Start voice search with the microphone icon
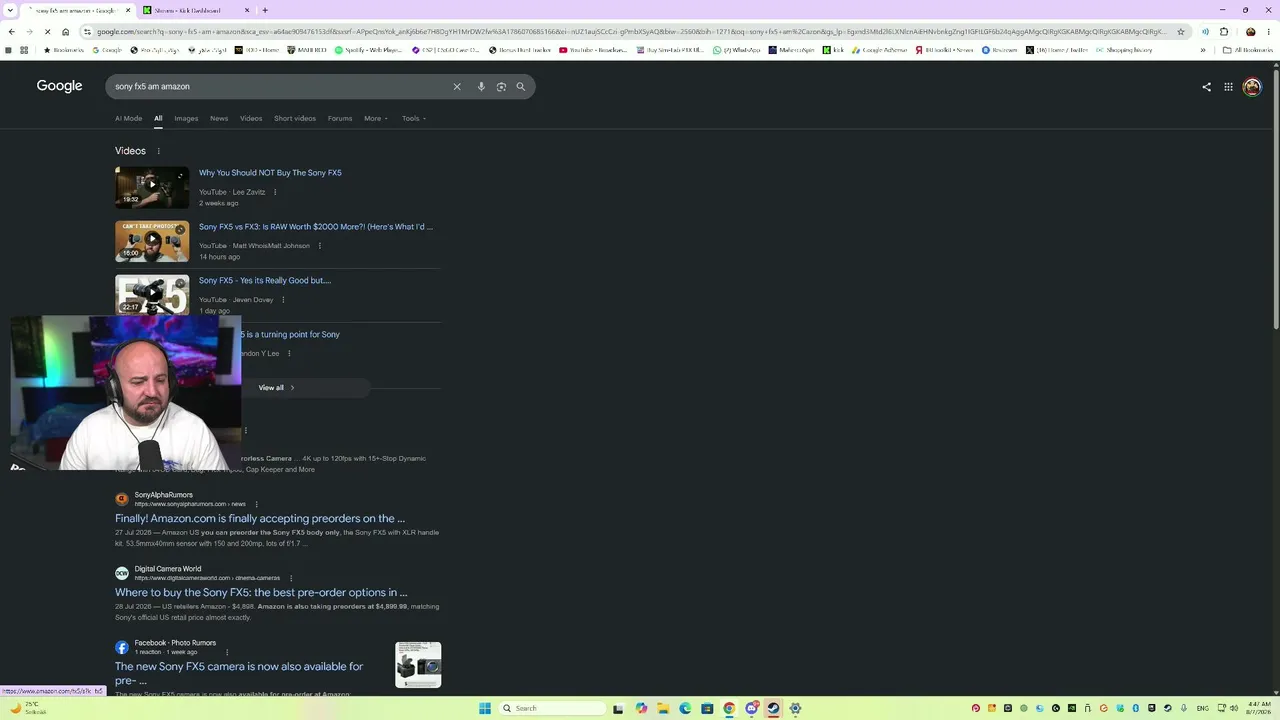This screenshot has height=720, width=1280. (481, 87)
